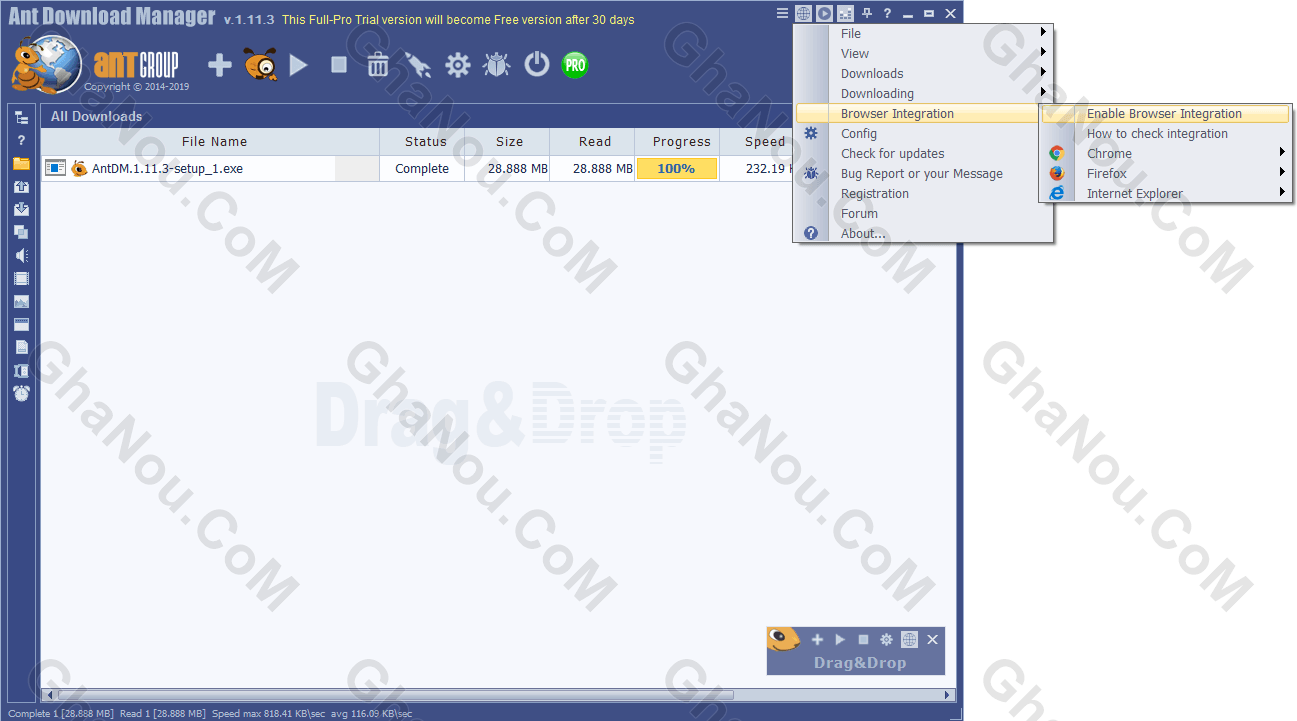Select the video filmstrip category in sidebar

click(x=21, y=278)
